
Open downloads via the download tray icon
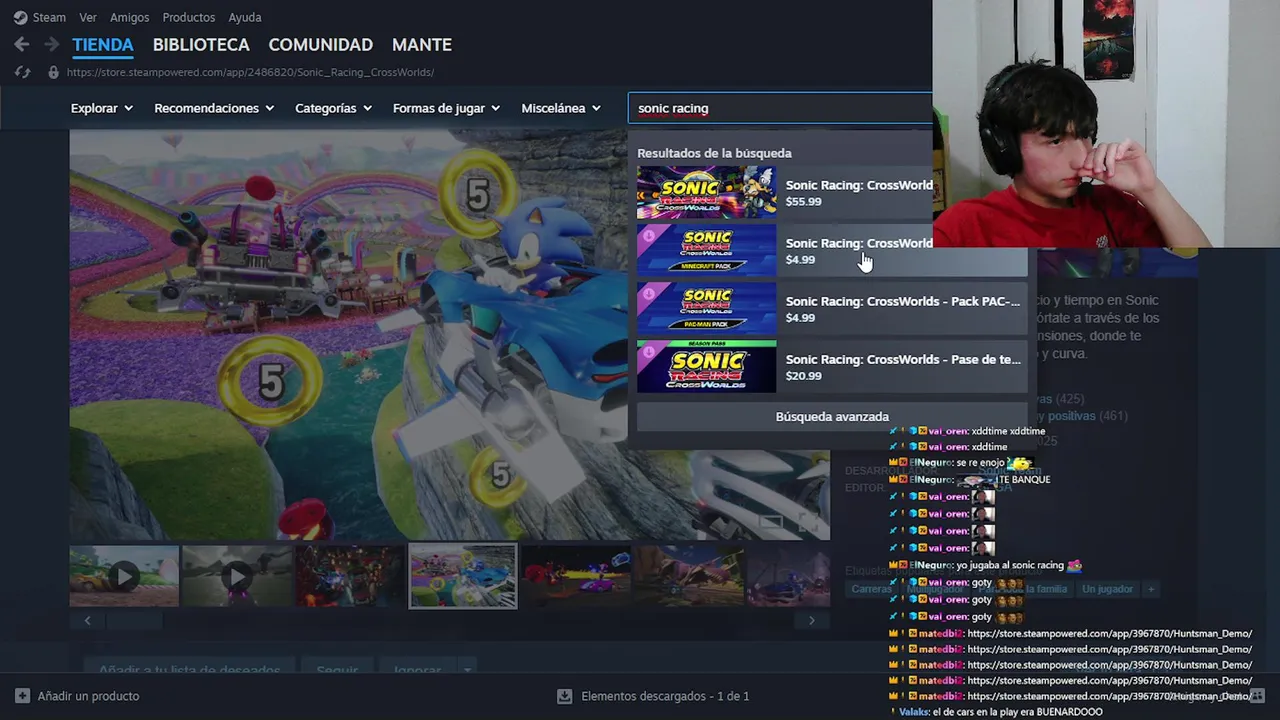pyautogui.click(x=564, y=696)
